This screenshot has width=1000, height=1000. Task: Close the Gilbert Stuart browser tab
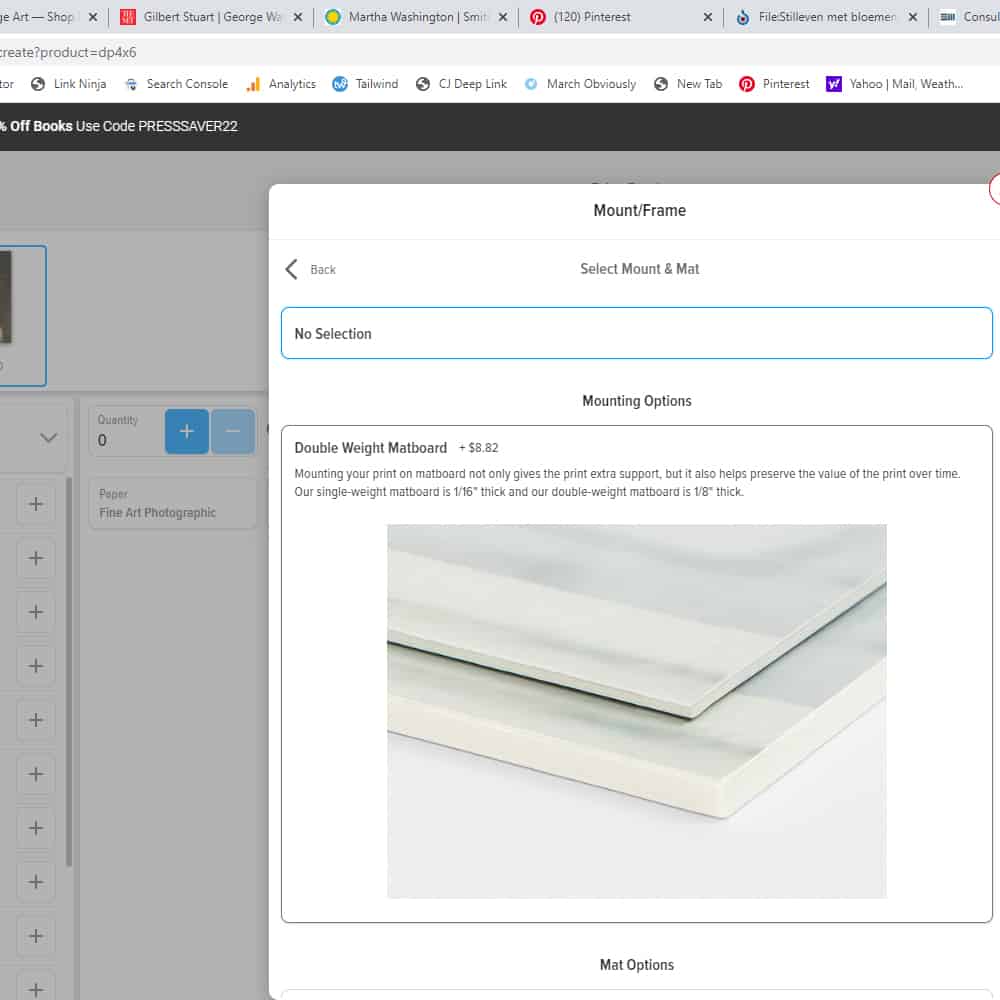[297, 17]
